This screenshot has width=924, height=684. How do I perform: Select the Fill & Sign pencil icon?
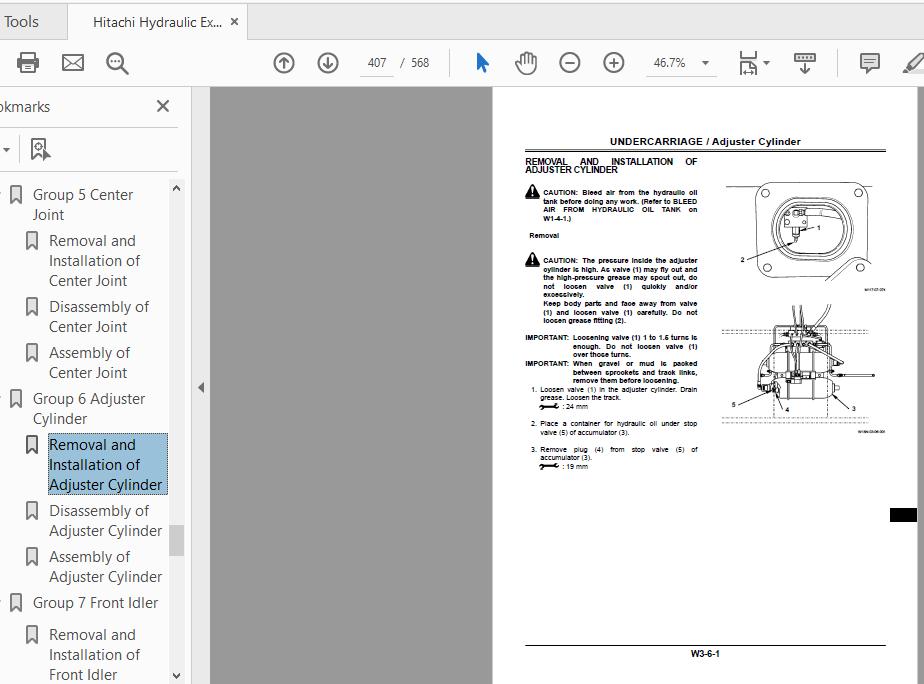click(915, 62)
